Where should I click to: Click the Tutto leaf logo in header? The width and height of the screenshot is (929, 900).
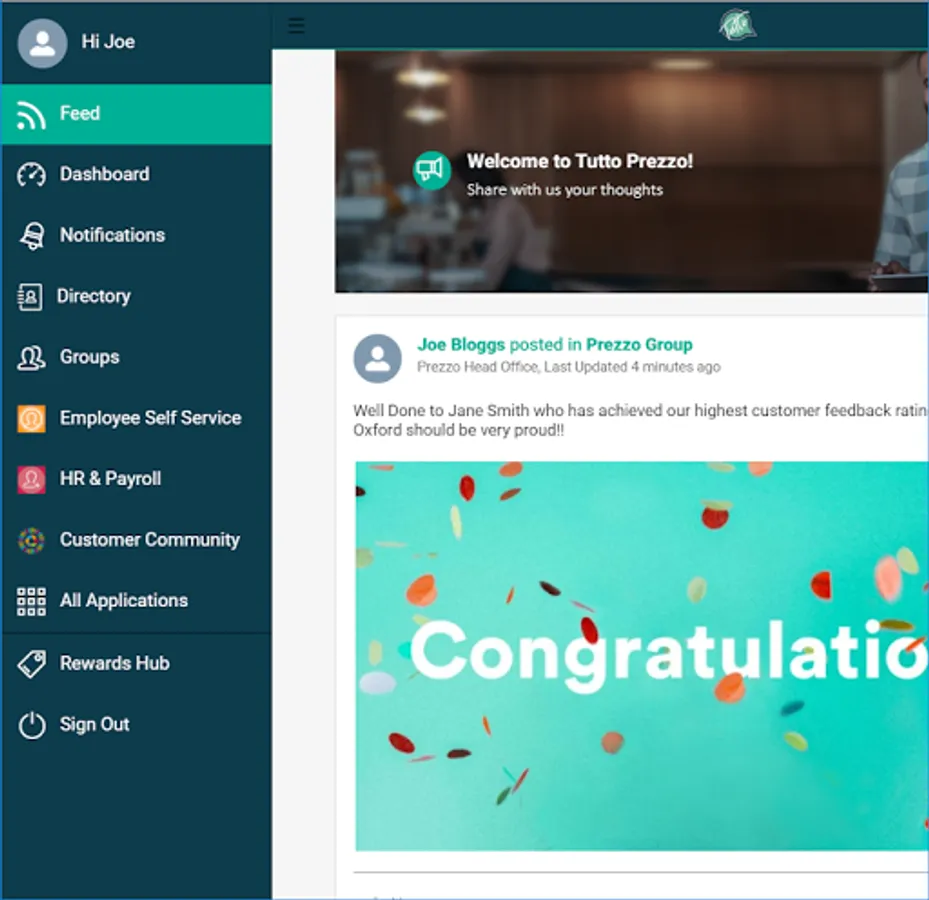[736, 25]
